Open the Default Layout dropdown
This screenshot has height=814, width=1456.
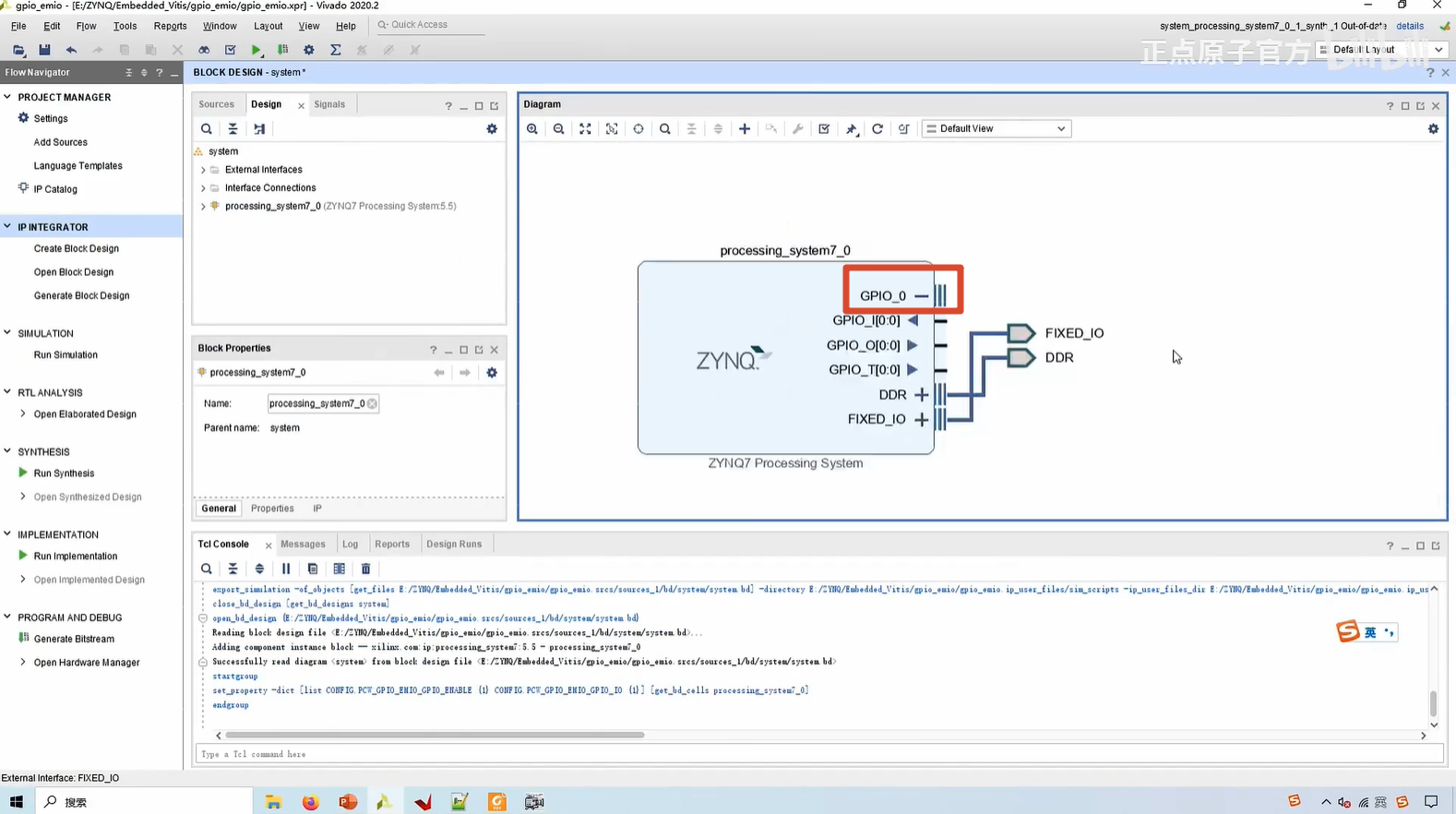pos(1381,50)
